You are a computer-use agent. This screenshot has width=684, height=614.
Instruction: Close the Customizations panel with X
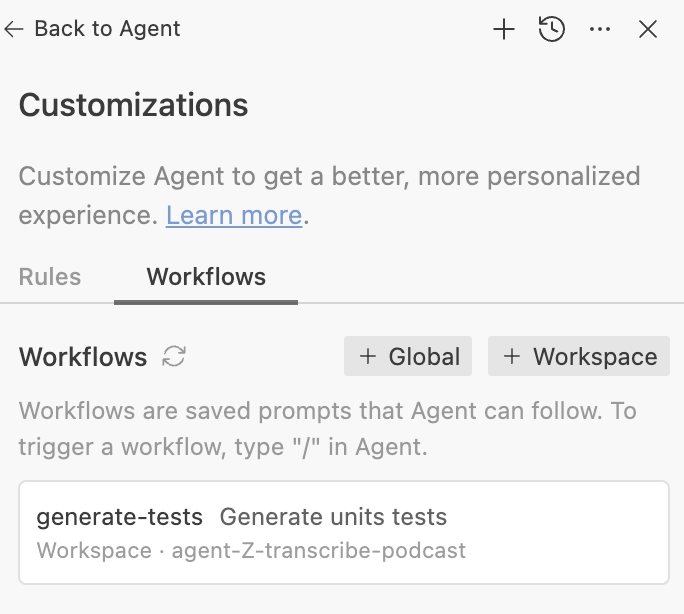point(648,30)
